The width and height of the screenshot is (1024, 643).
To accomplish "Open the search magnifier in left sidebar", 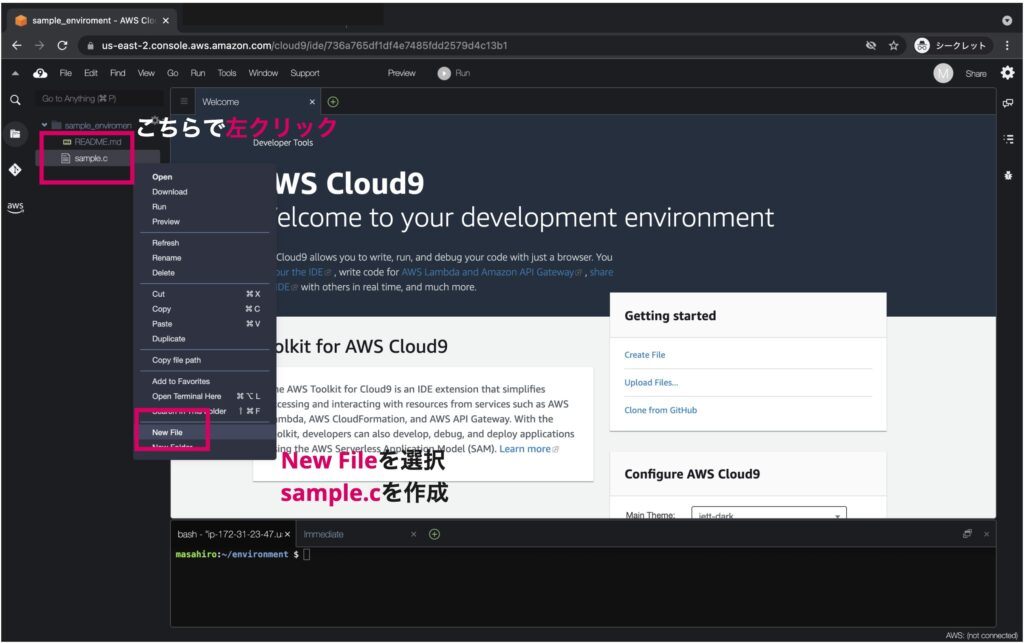I will pyautogui.click(x=15, y=100).
